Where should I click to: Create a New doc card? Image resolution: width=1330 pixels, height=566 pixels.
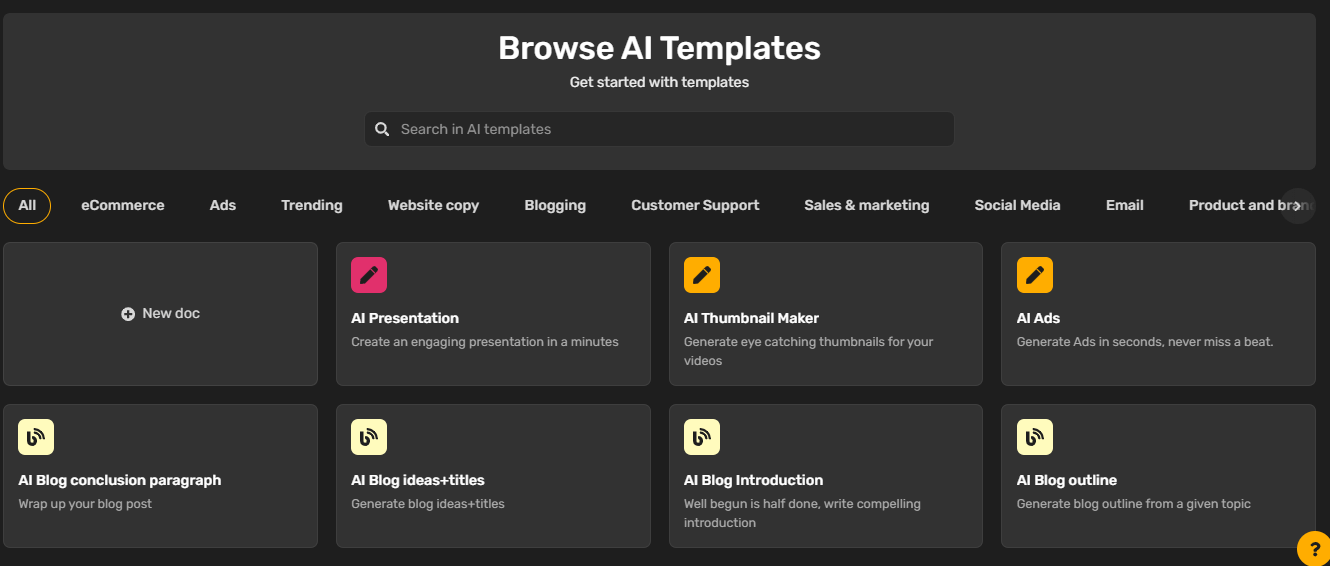(160, 314)
